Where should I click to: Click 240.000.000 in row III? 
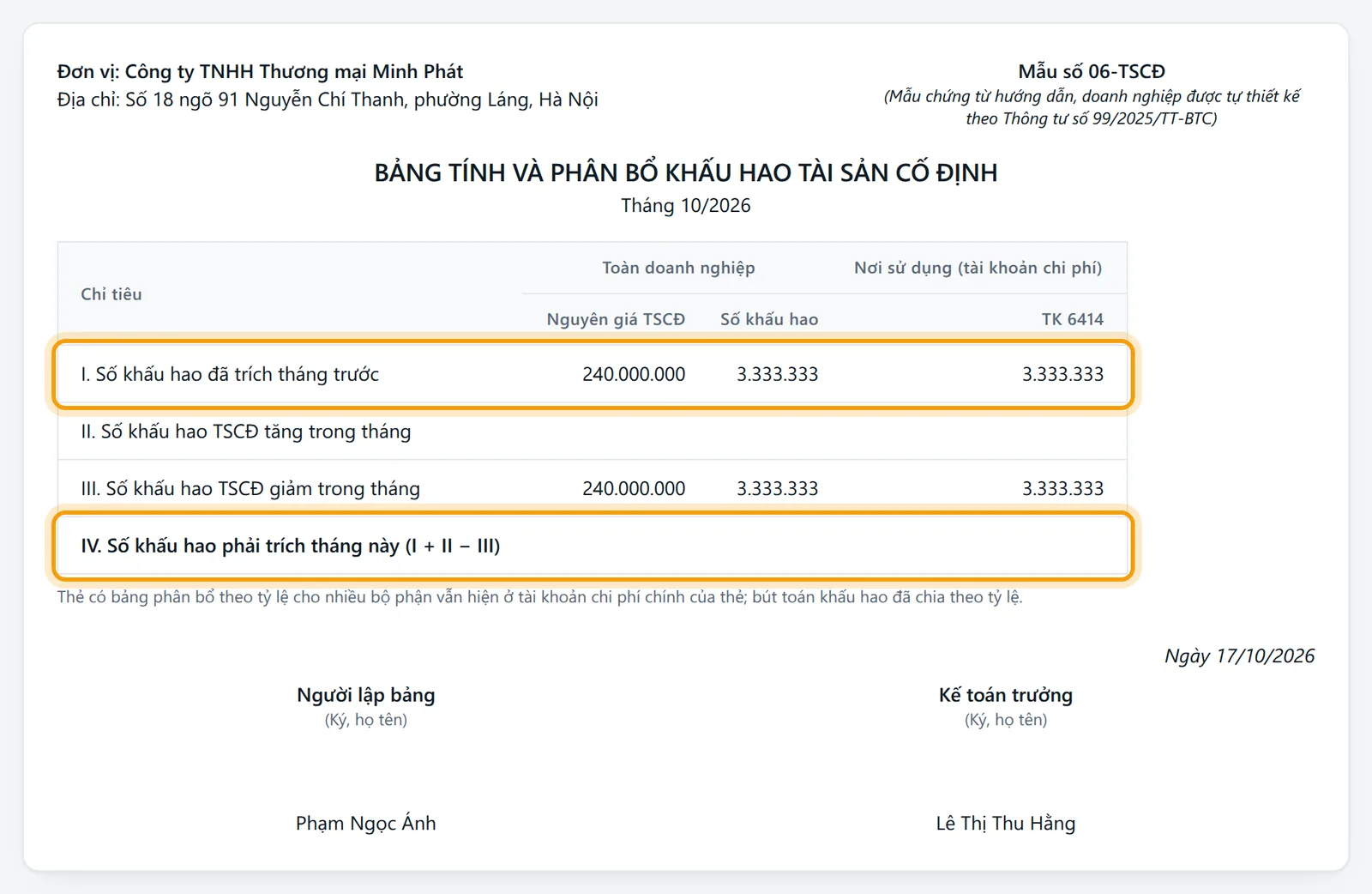634,488
